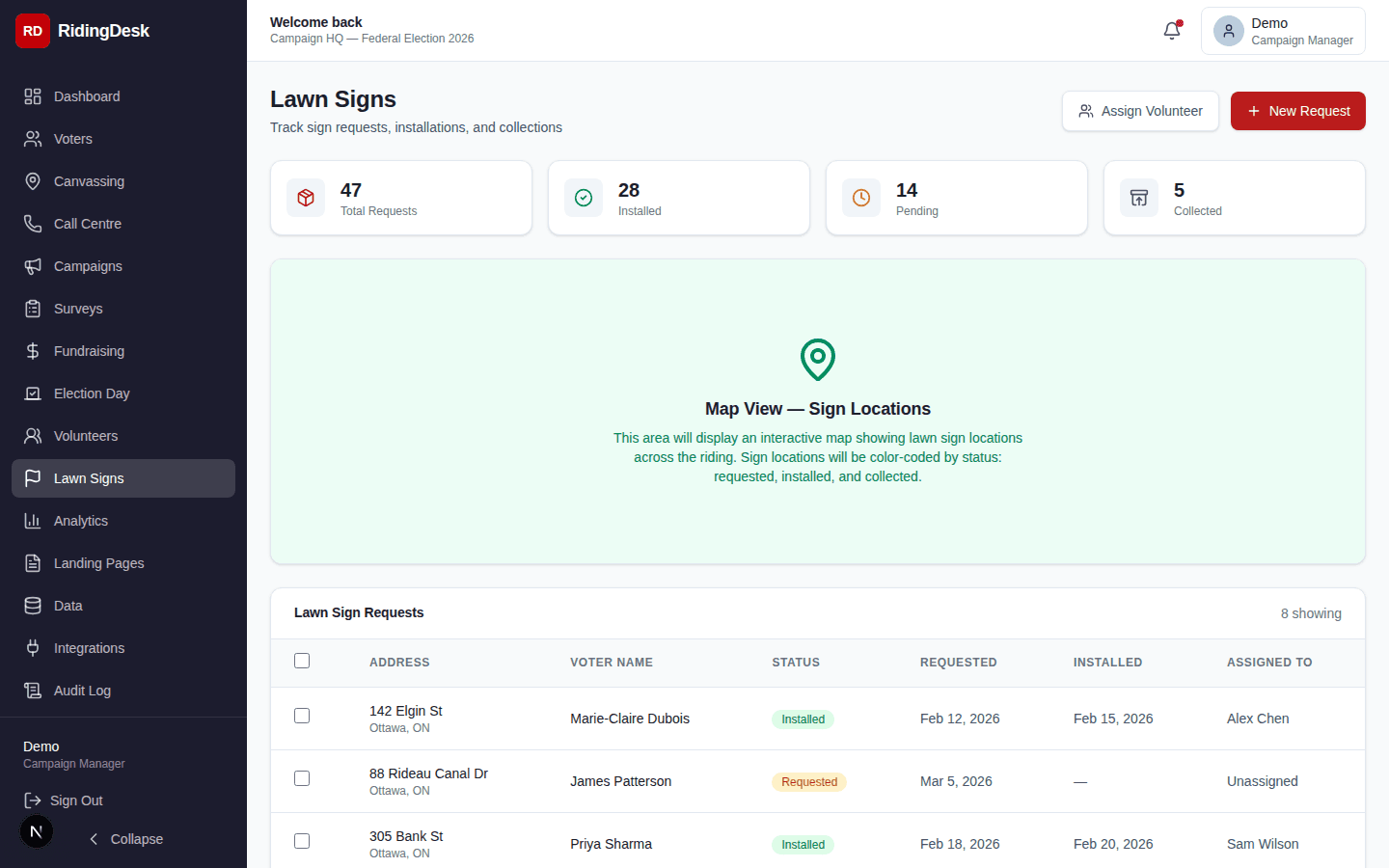Click the RidingDesk RD logo icon
This screenshot has height=868, width=1389.
(x=33, y=31)
